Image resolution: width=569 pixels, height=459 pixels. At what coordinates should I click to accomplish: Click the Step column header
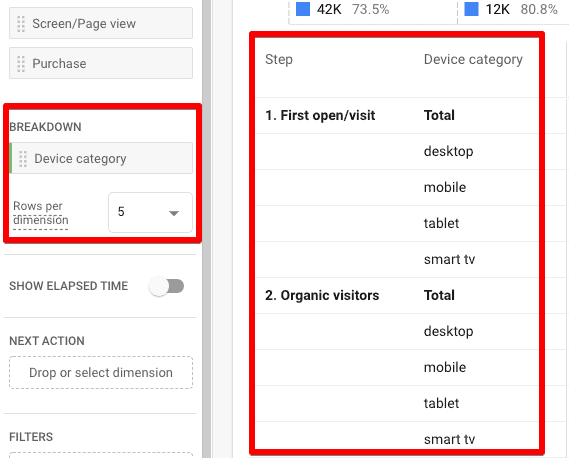279,60
